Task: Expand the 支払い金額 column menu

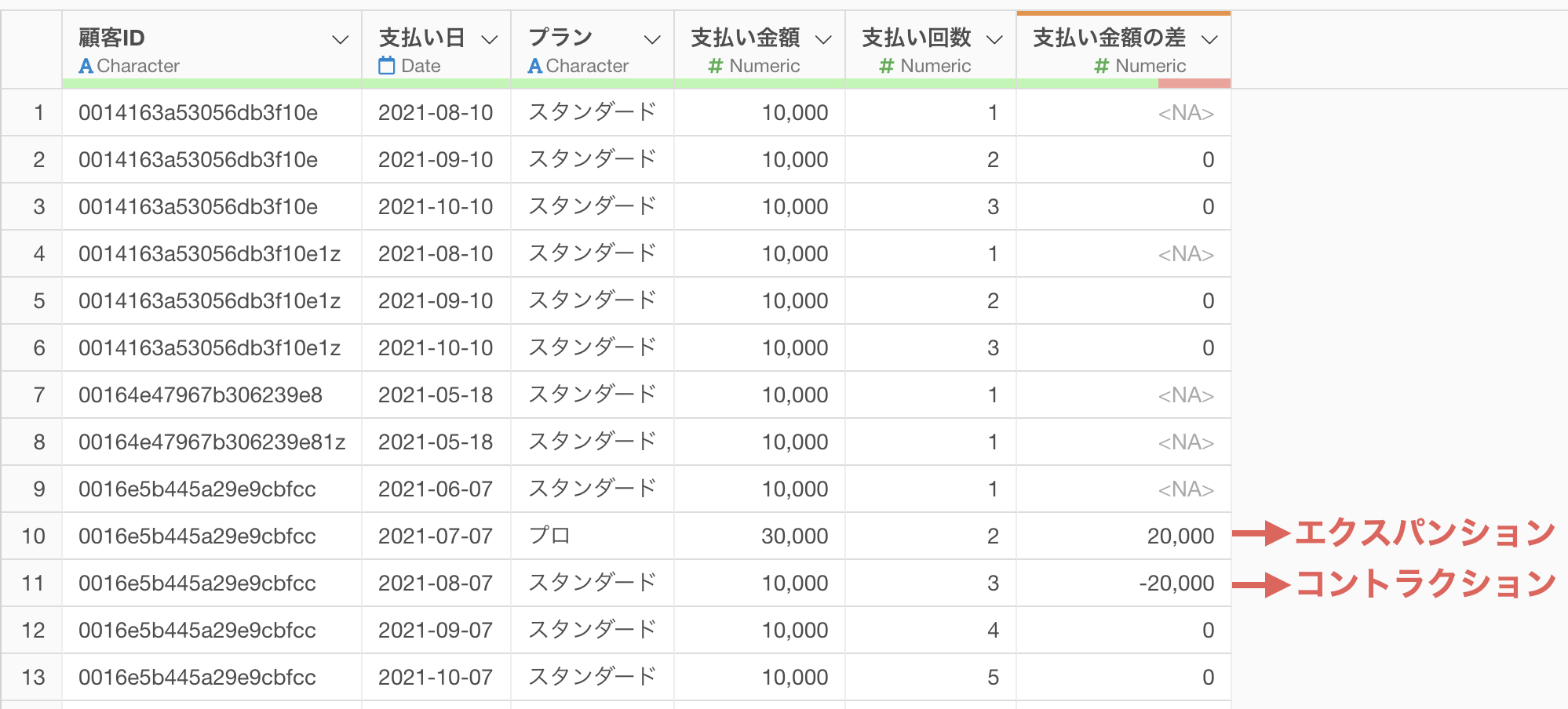Action: click(x=823, y=39)
